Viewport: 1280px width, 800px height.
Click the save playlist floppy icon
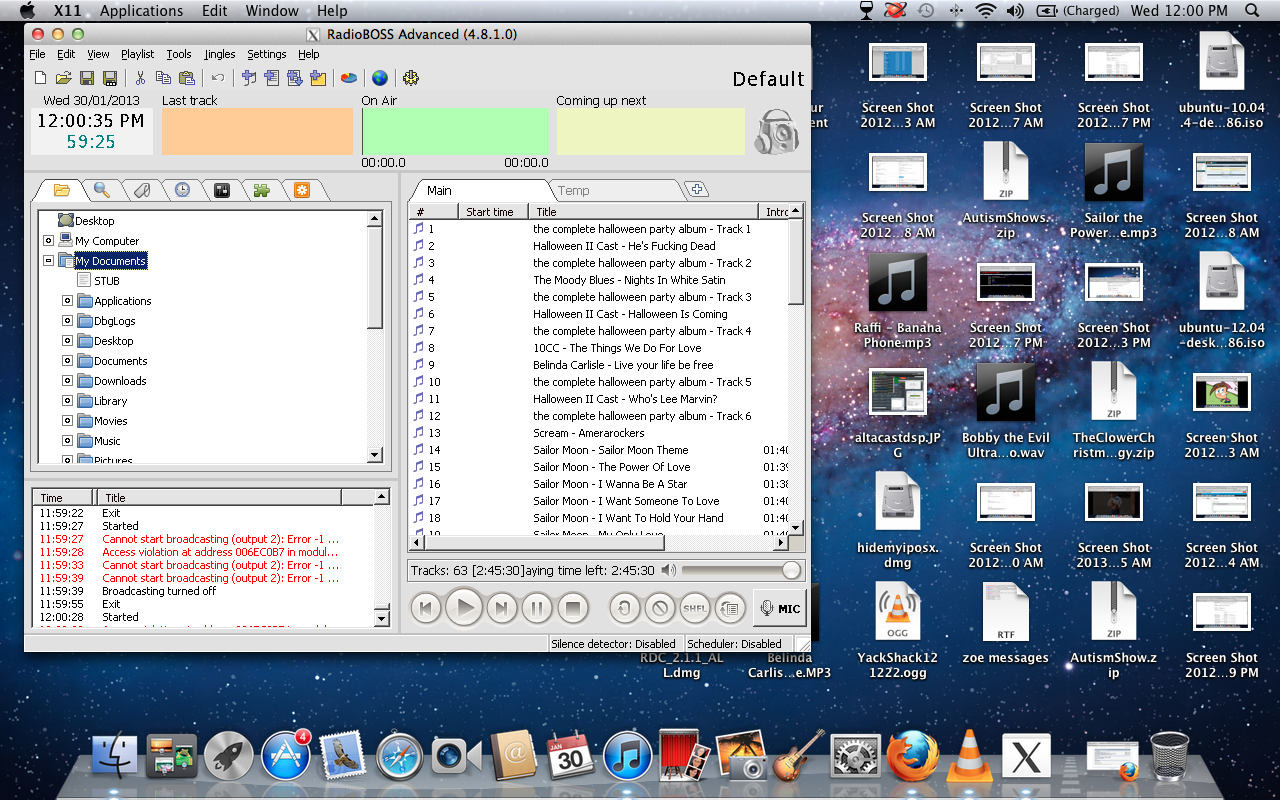click(87, 78)
